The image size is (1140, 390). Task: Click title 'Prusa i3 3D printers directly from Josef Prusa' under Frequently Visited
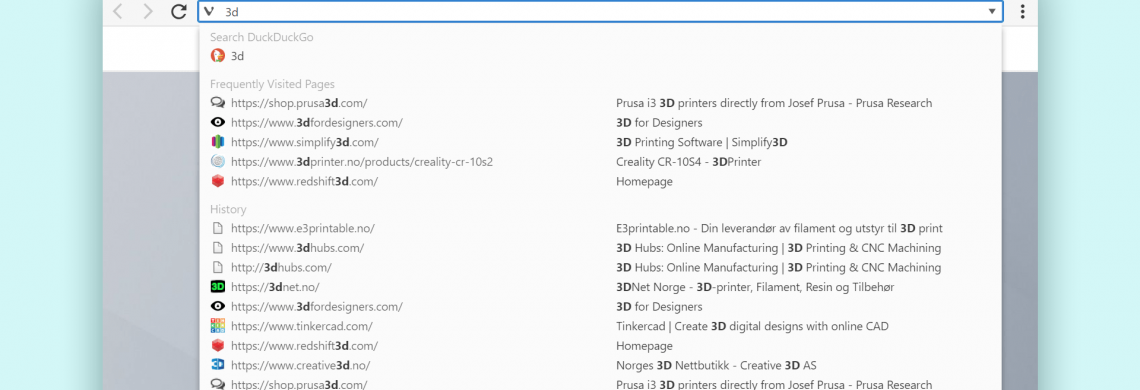tap(774, 103)
